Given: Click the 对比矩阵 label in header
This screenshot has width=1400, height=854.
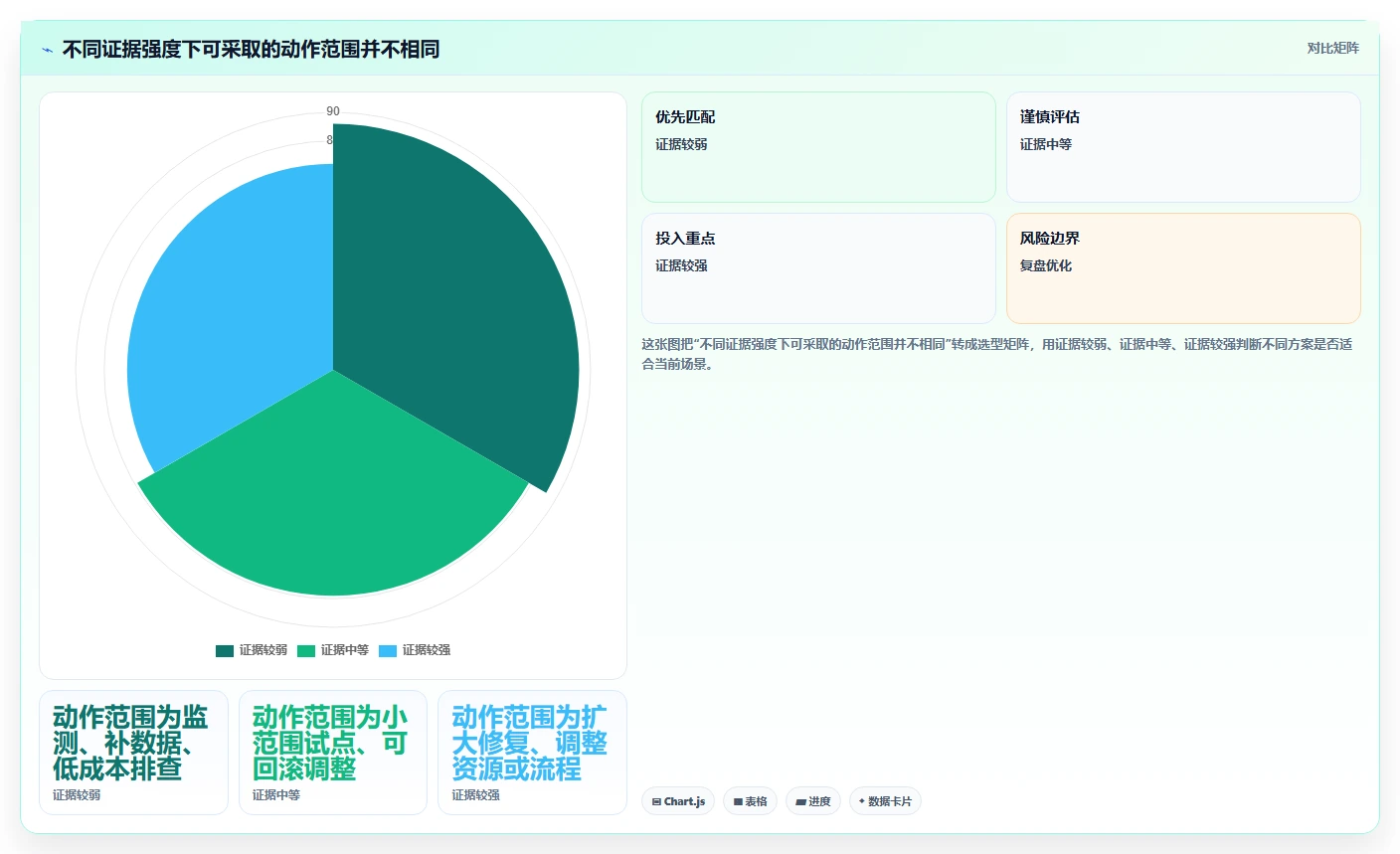Looking at the screenshot, I should (x=1332, y=49).
